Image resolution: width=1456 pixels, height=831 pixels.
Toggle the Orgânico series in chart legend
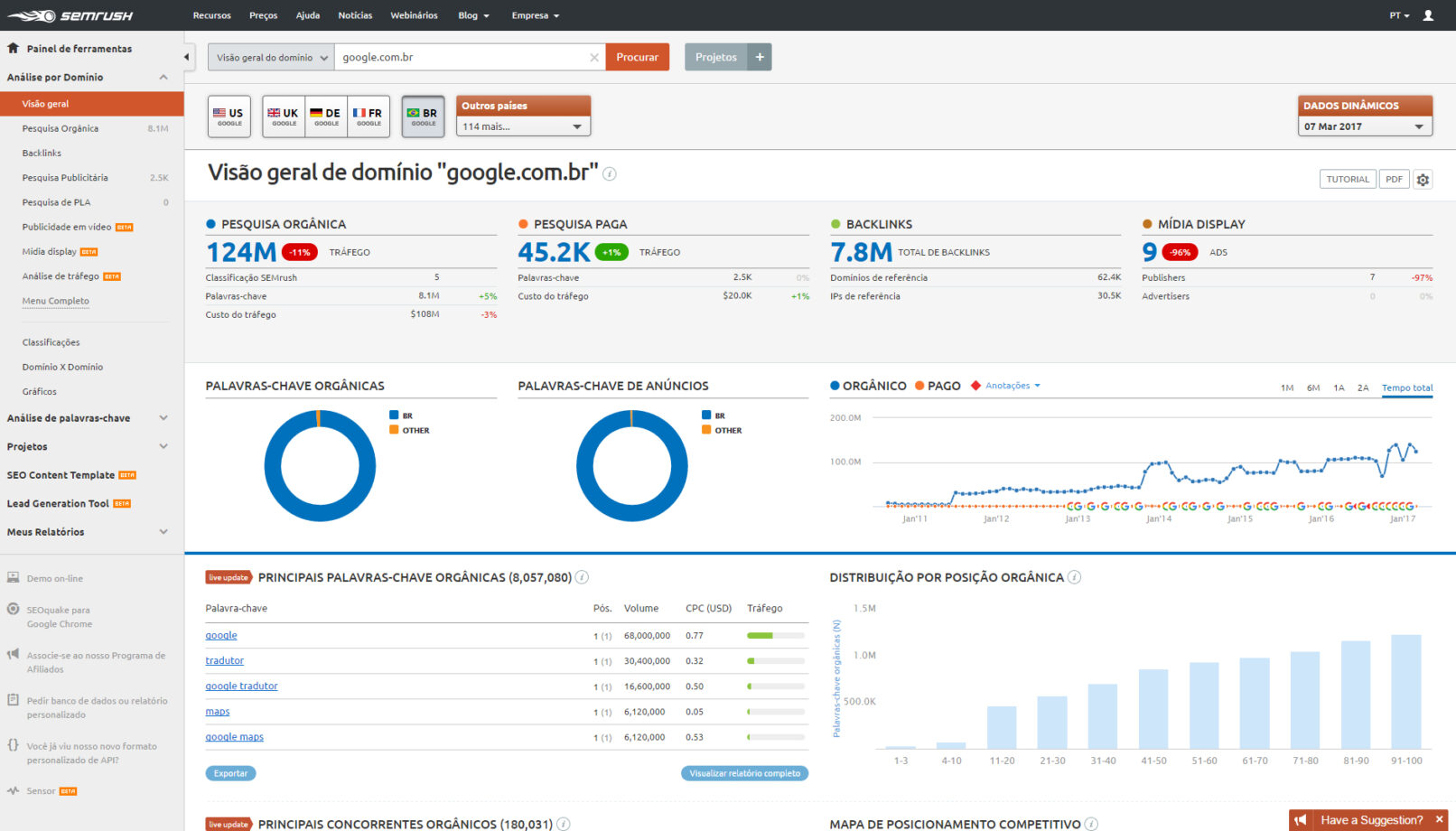click(x=868, y=386)
